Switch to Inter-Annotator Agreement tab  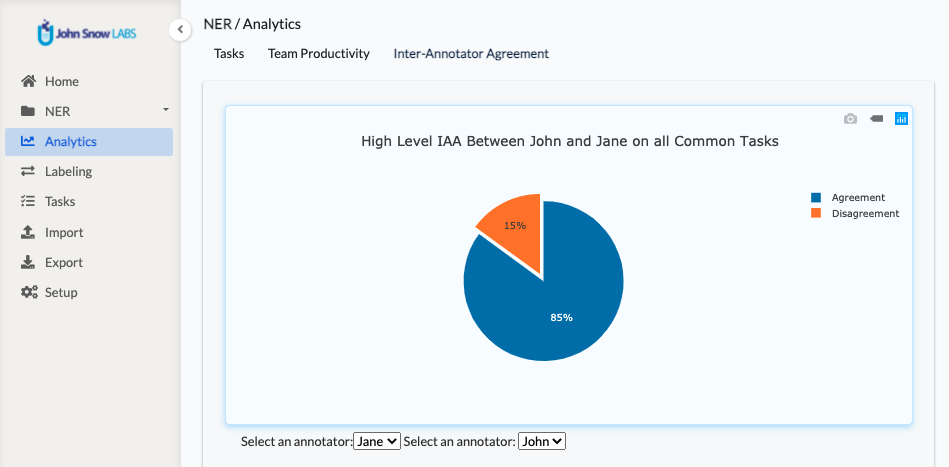coord(471,53)
